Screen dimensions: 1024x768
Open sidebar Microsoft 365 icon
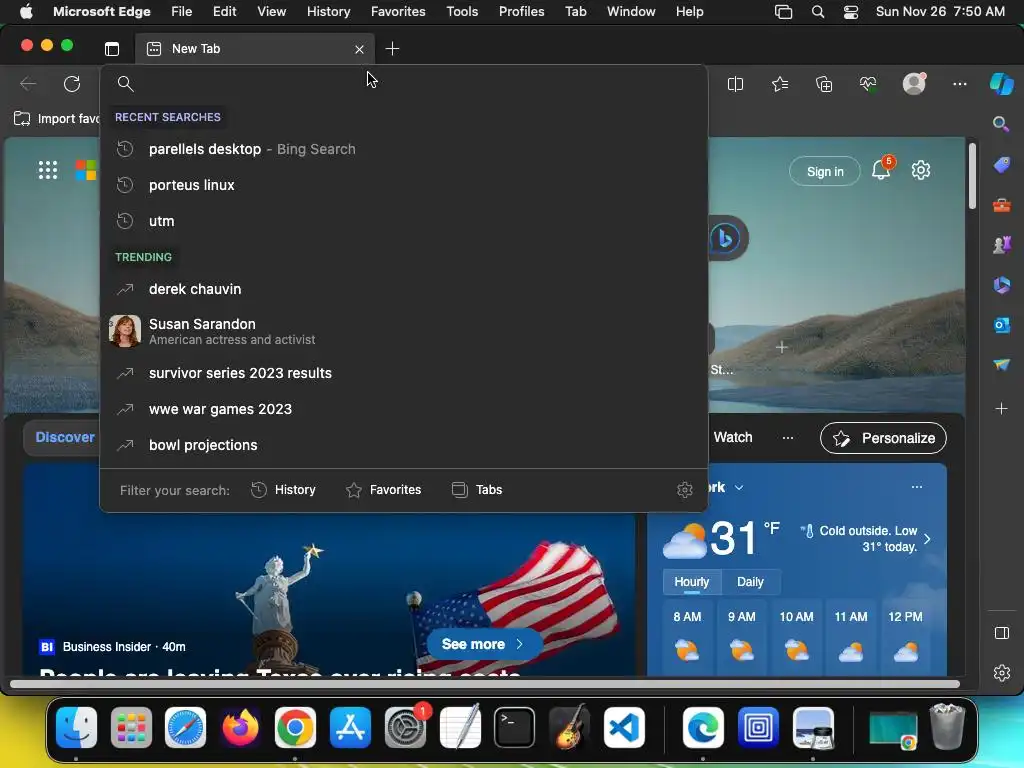(x=1002, y=285)
